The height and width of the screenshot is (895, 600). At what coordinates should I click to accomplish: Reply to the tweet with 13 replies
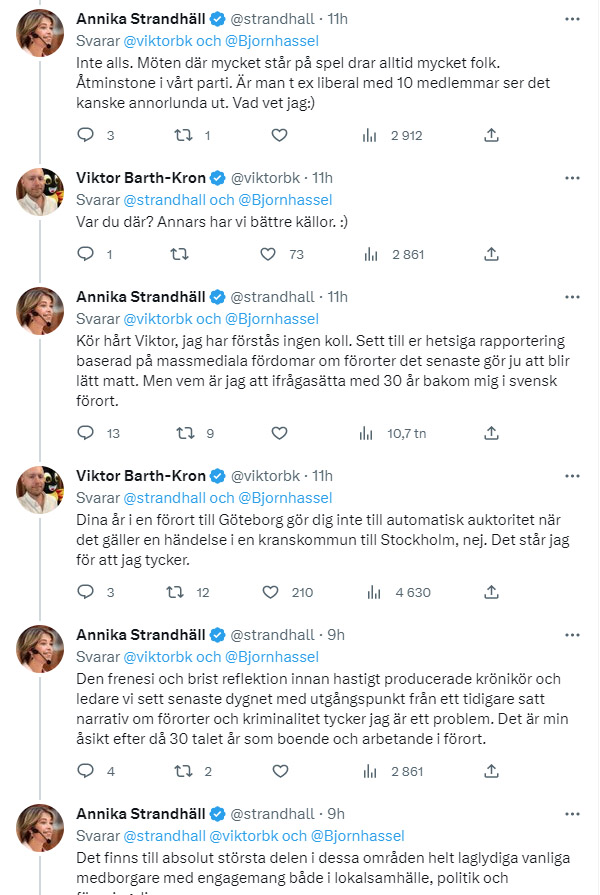pos(85,433)
